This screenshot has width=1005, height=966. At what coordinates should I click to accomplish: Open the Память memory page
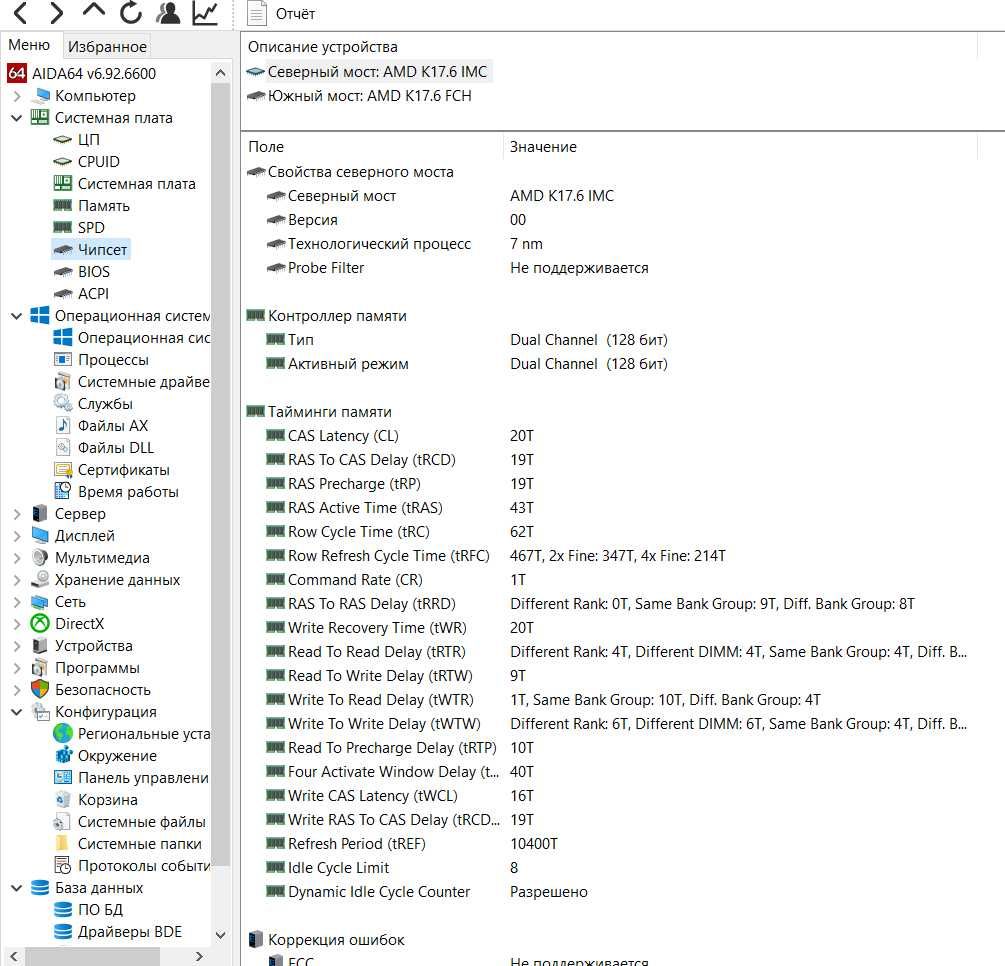click(x=103, y=206)
